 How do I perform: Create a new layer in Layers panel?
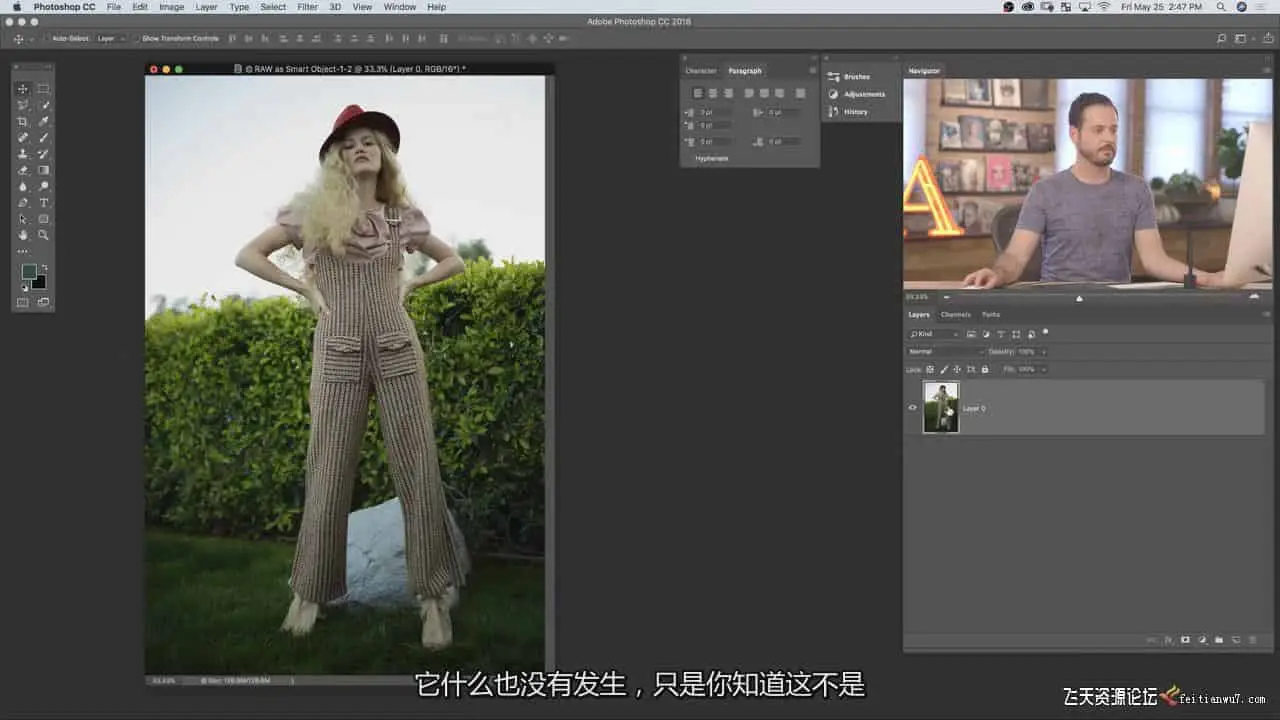[1236, 640]
